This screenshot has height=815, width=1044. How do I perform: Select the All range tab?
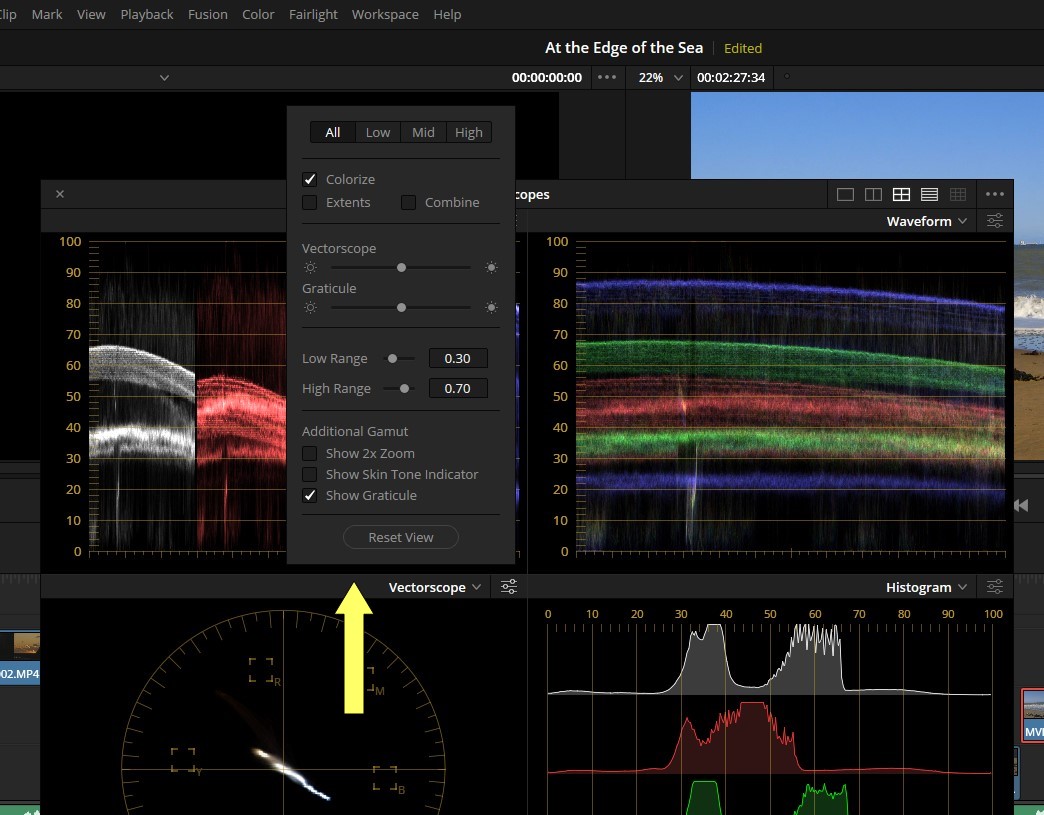coord(333,132)
